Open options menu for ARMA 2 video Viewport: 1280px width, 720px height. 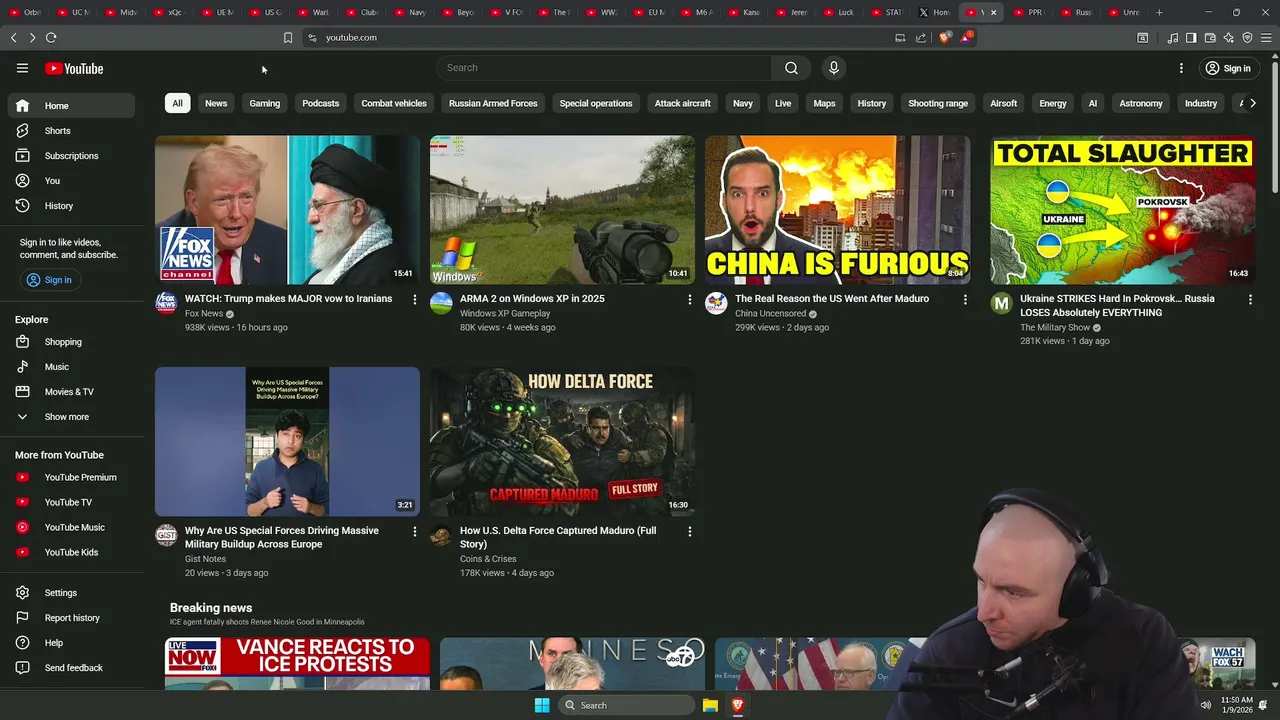tap(689, 299)
